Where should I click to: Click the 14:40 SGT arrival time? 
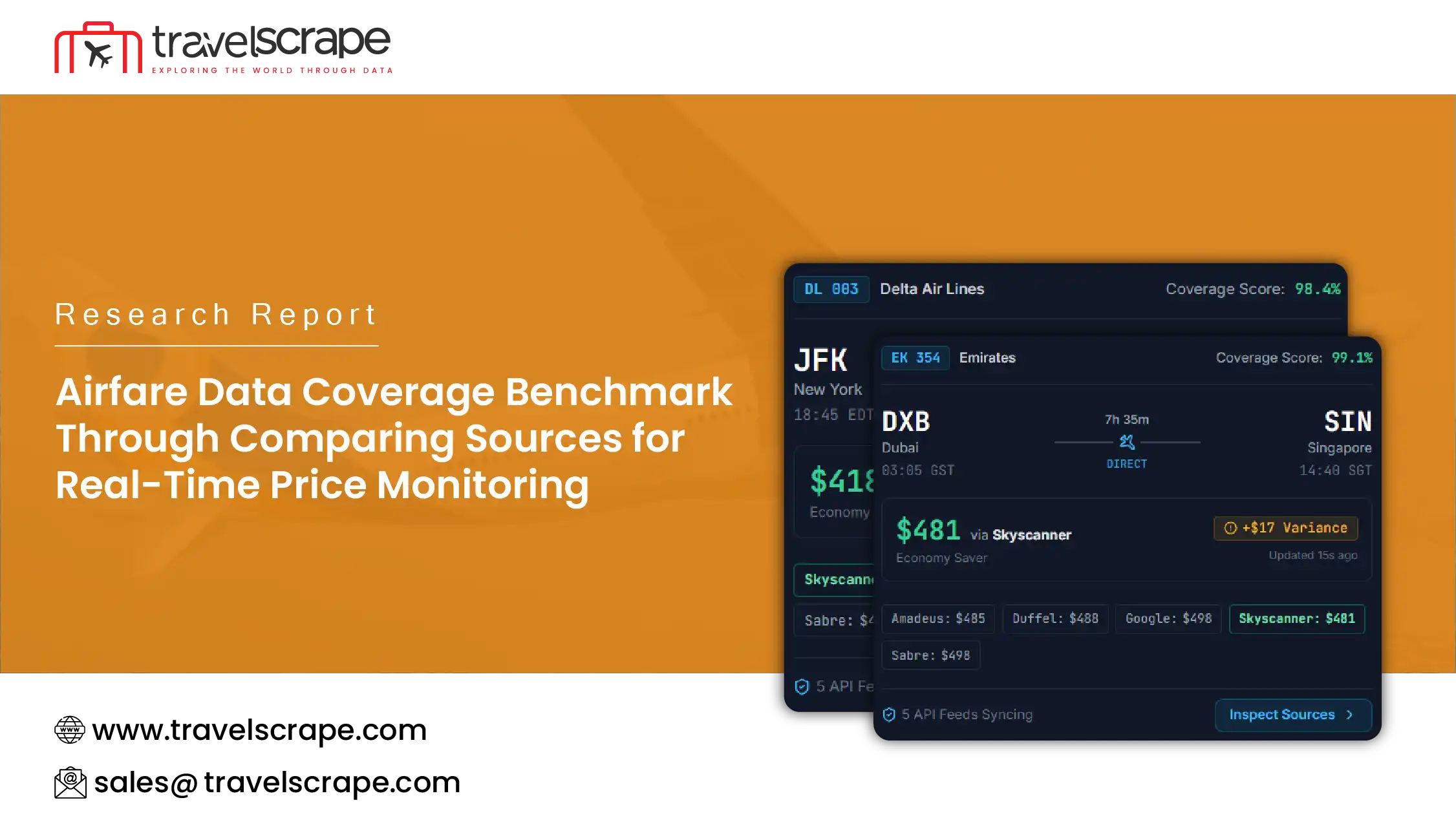coord(1336,470)
